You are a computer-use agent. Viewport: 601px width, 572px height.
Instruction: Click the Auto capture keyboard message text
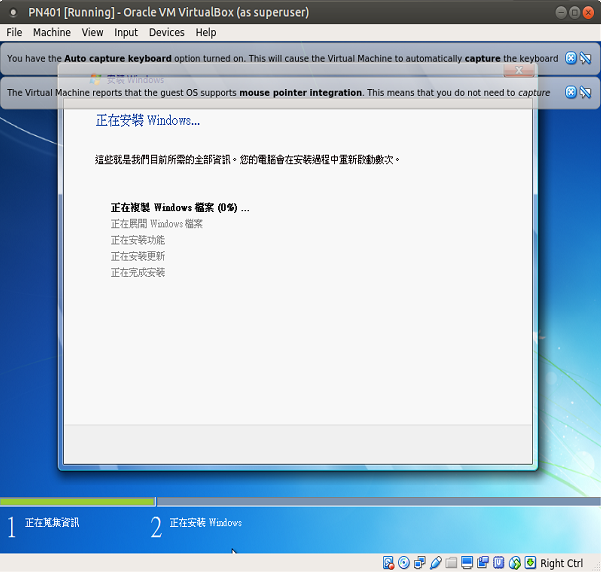click(282, 59)
